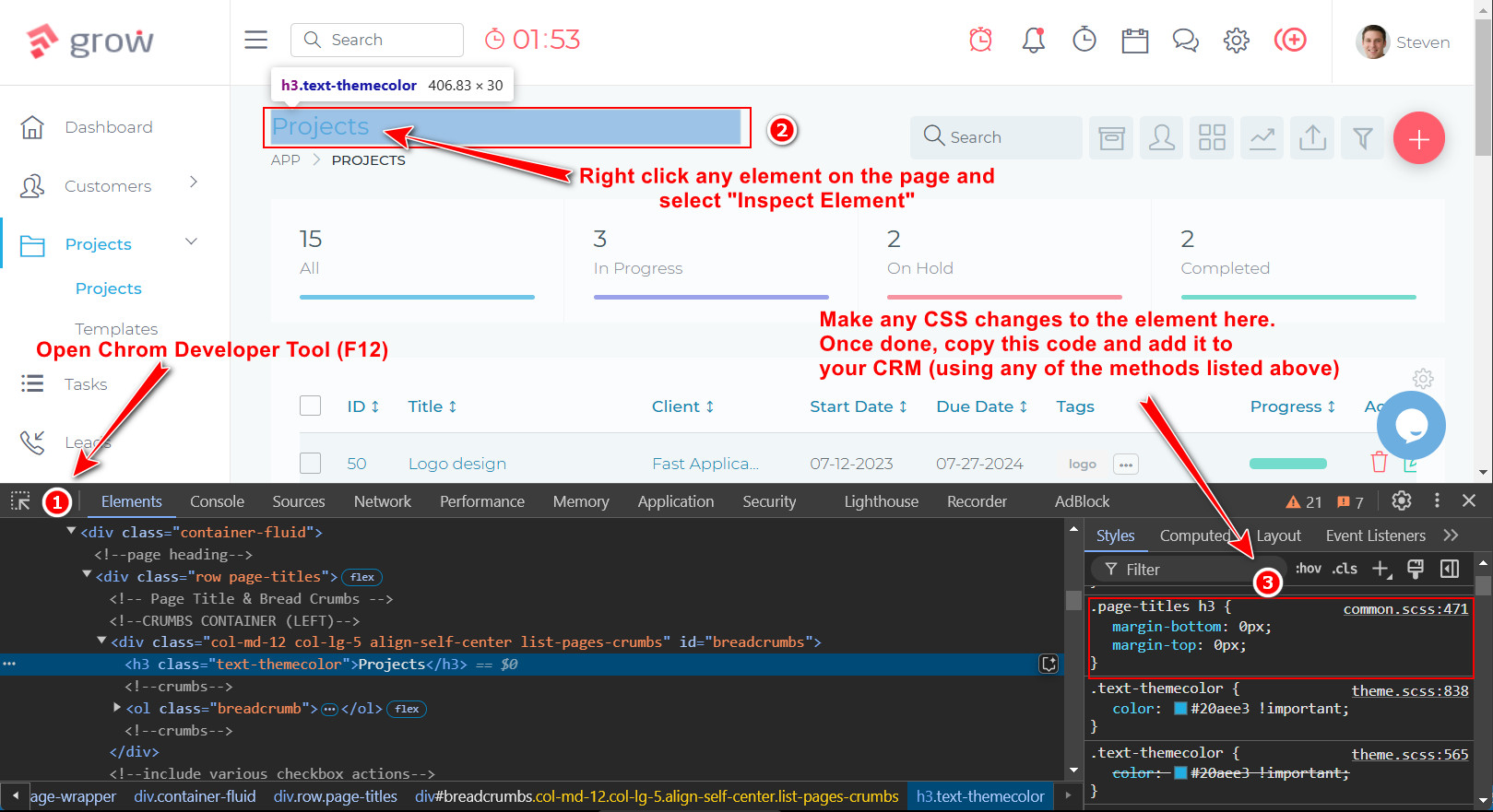
Task: Open the common.scss:471 source link
Action: tap(1404, 609)
